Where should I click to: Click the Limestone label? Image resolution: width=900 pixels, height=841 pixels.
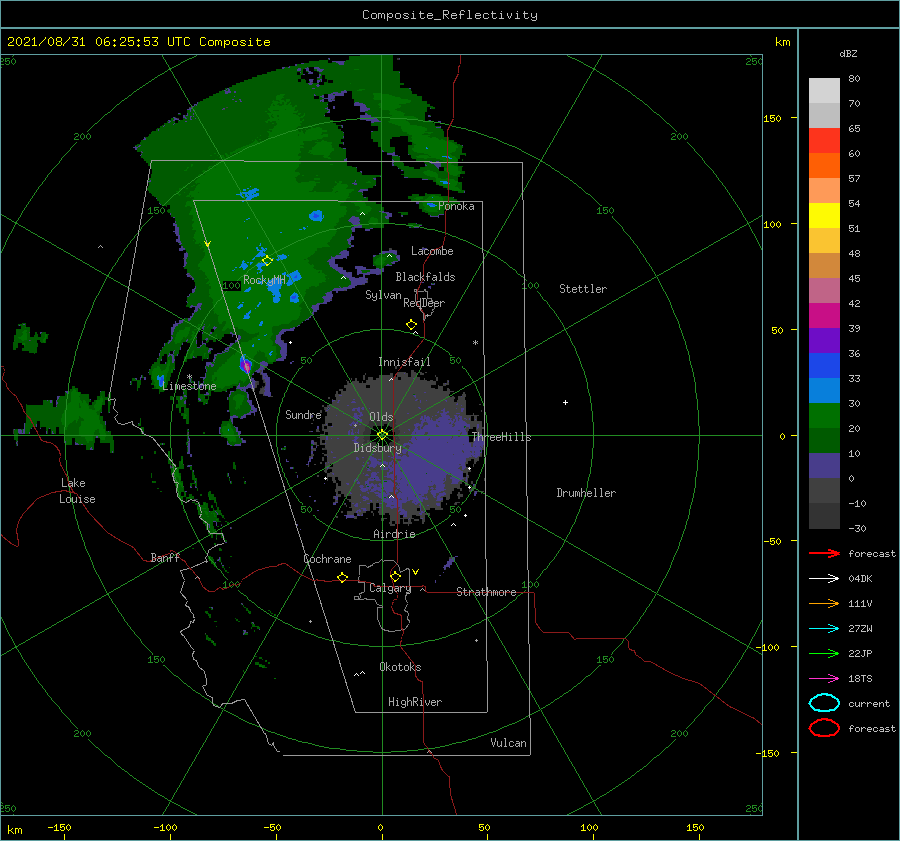[189, 386]
